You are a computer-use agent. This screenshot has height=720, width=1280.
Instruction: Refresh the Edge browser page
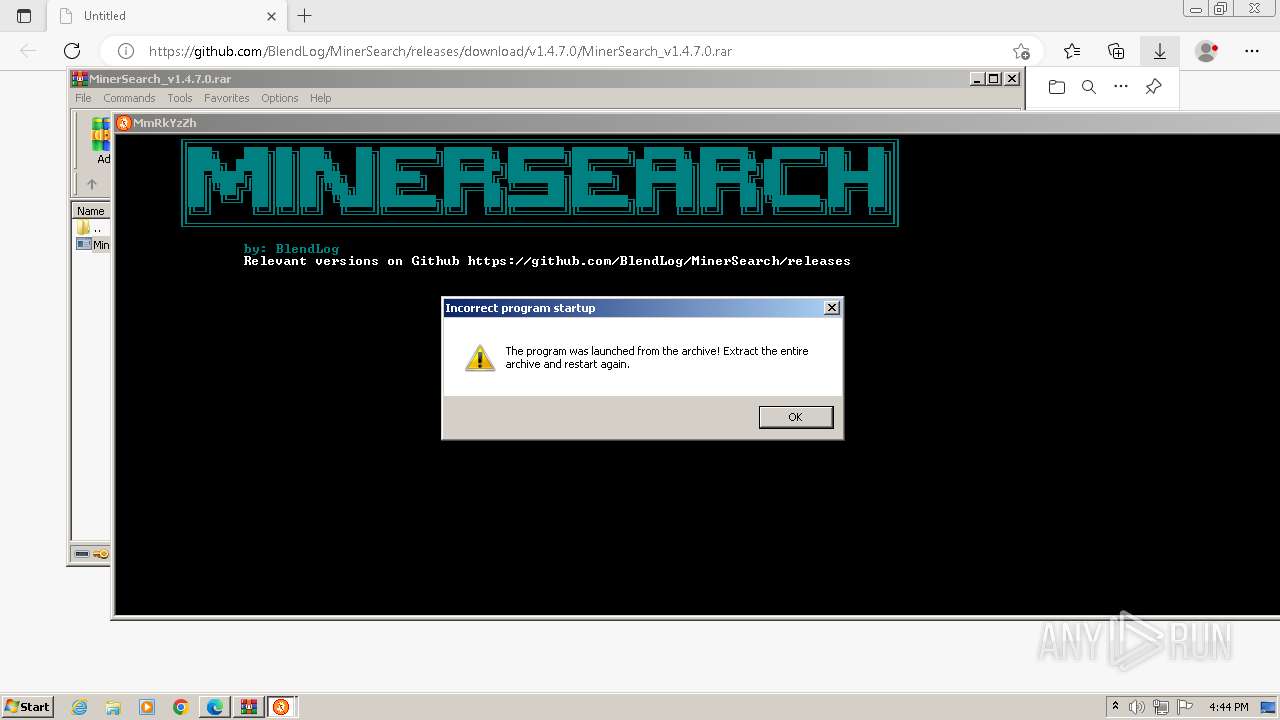(72, 51)
